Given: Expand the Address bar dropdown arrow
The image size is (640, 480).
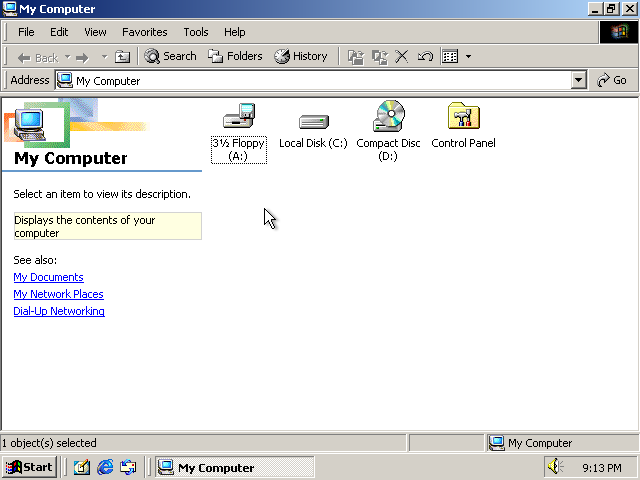Looking at the screenshot, I should click(x=578, y=80).
